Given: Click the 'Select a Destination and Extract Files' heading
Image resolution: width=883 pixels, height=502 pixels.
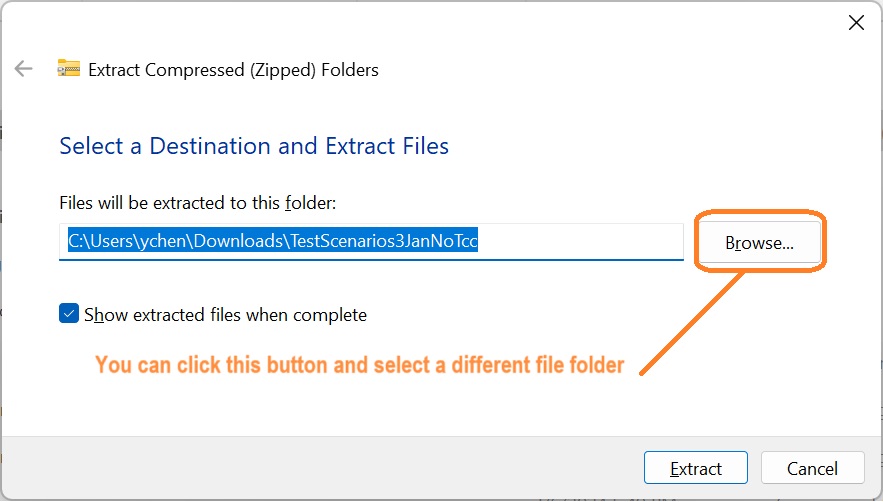Looking at the screenshot, I should click(254, 146).
